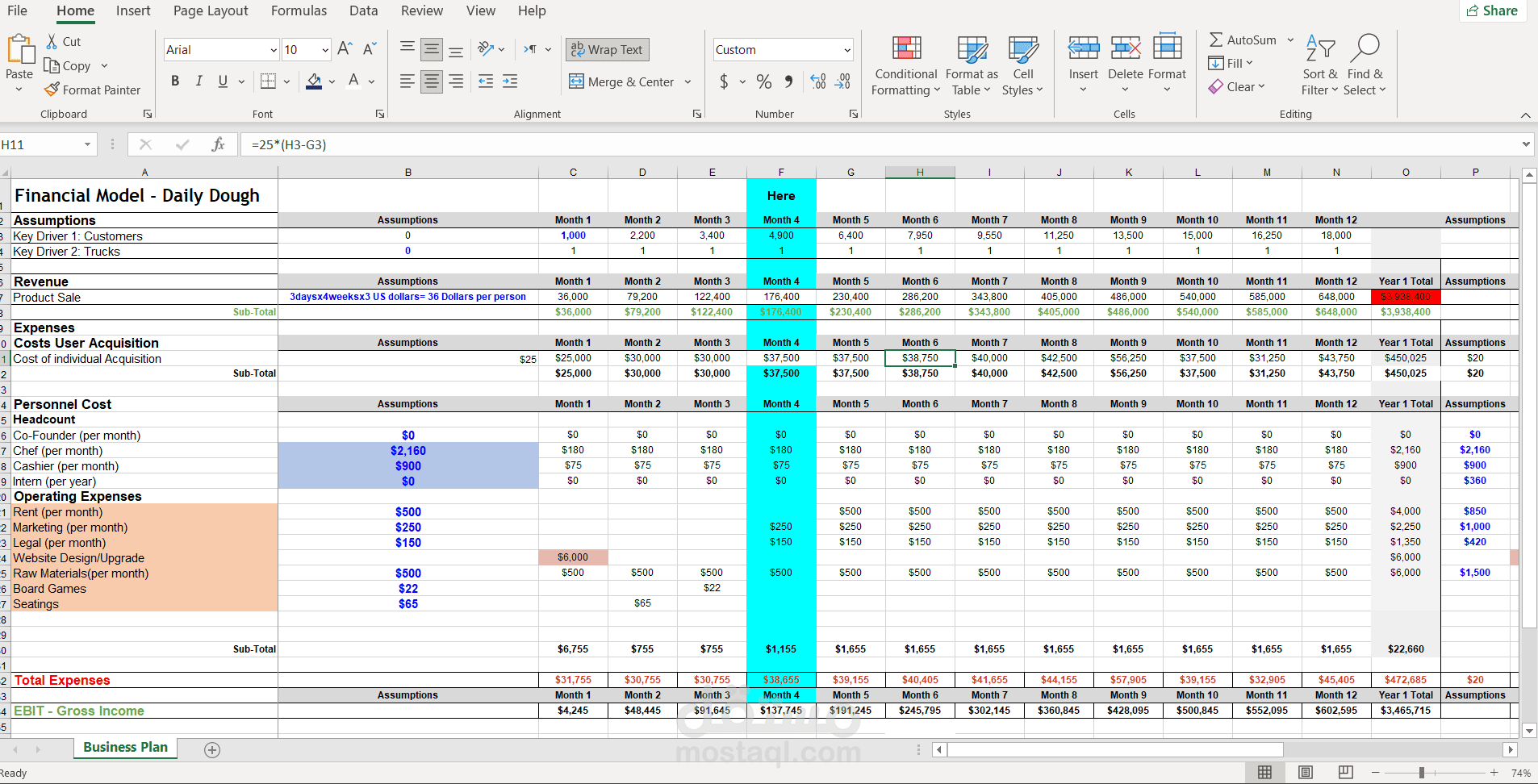Click inside the formula bar

tap(565, 144)
